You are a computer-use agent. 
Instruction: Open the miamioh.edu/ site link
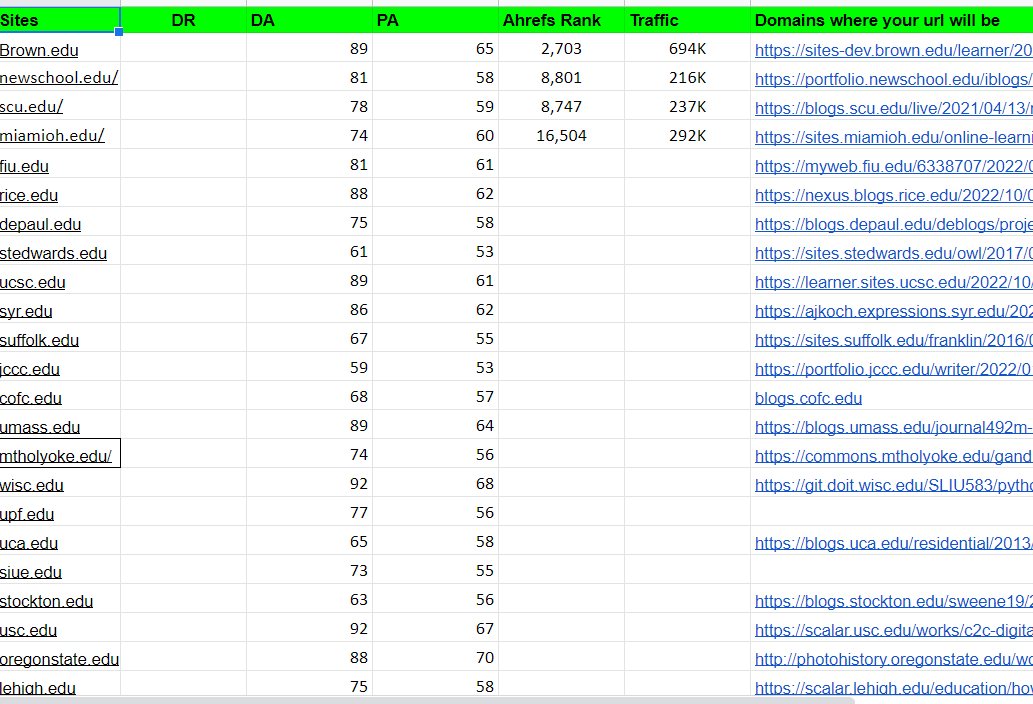click(52, 136)
